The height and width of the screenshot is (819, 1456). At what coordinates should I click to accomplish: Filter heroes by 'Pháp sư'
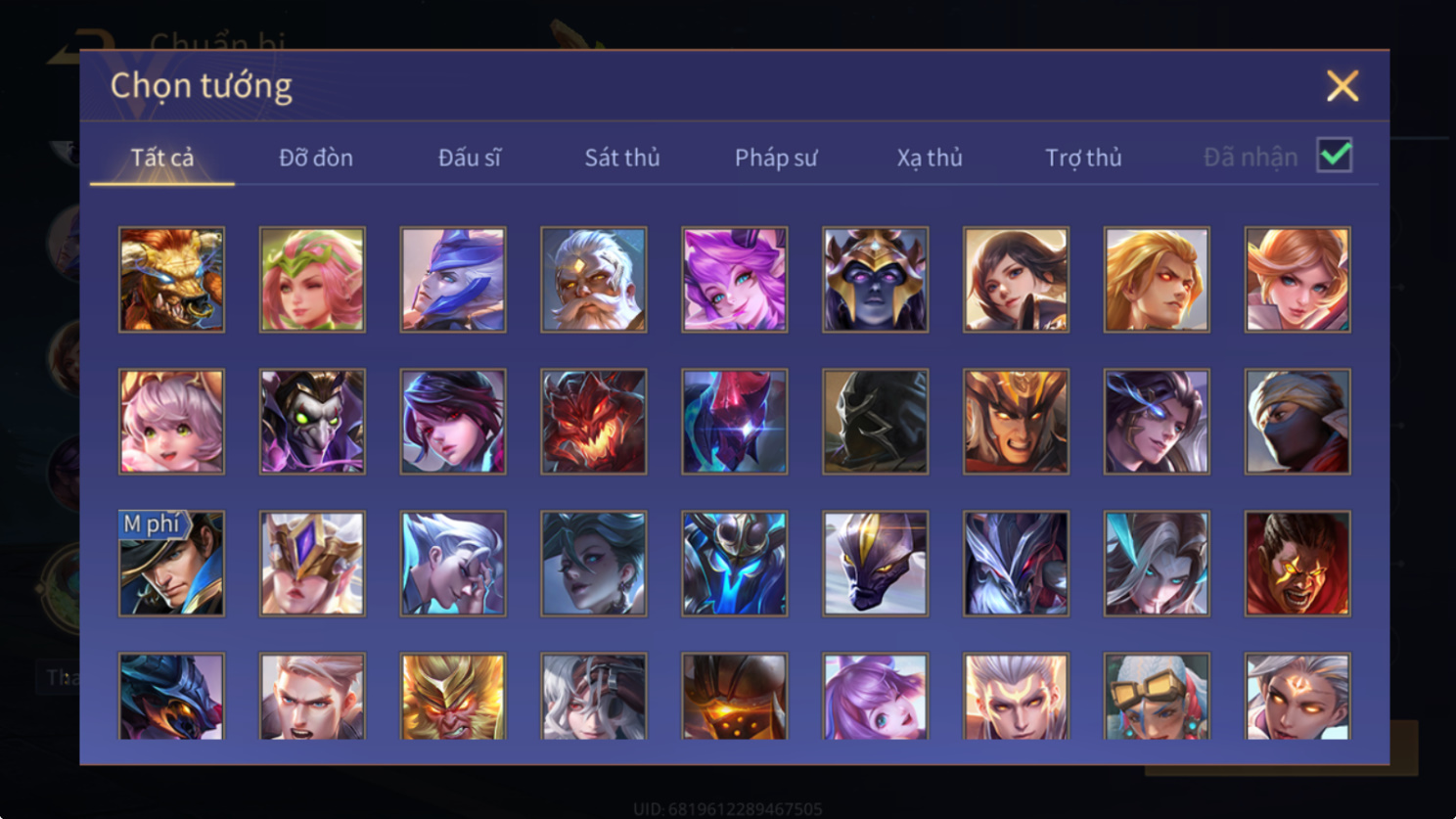[776, 158]
